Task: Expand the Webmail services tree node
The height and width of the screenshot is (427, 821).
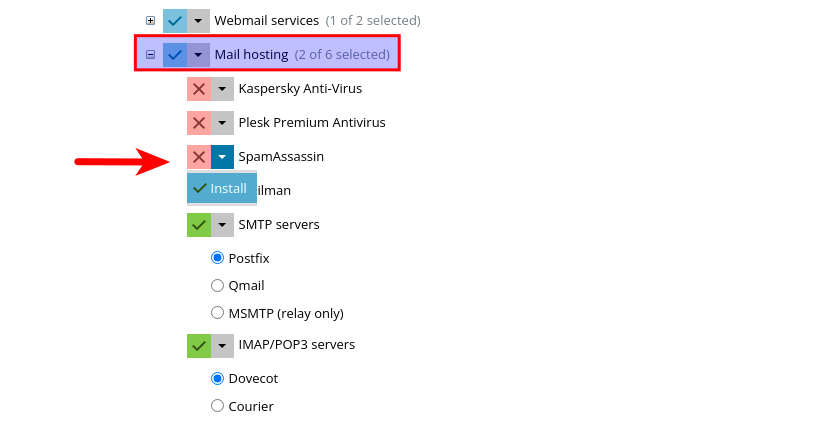Action: pos(150,20)
